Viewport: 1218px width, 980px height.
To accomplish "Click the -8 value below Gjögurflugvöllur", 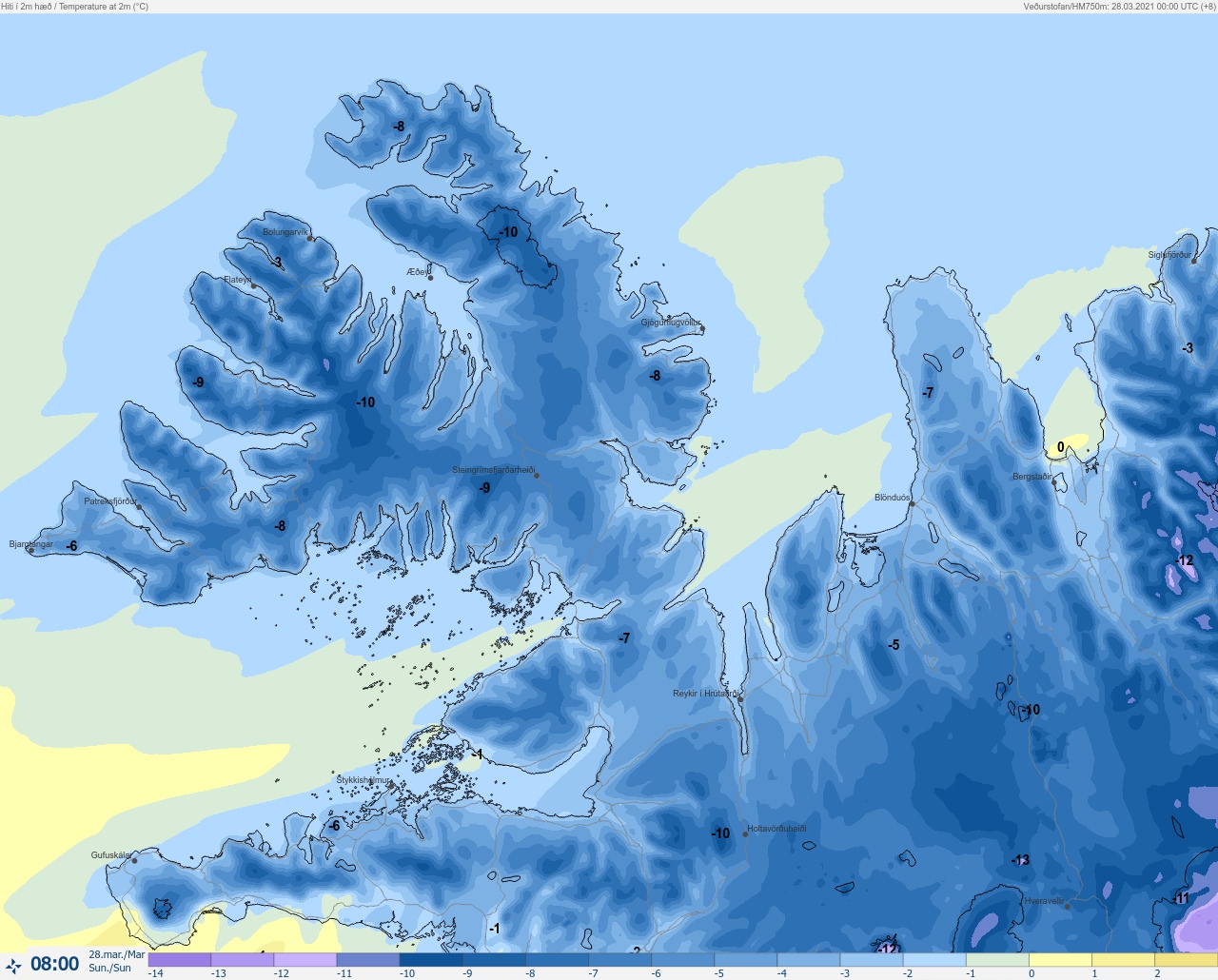I will click(655, 376).
